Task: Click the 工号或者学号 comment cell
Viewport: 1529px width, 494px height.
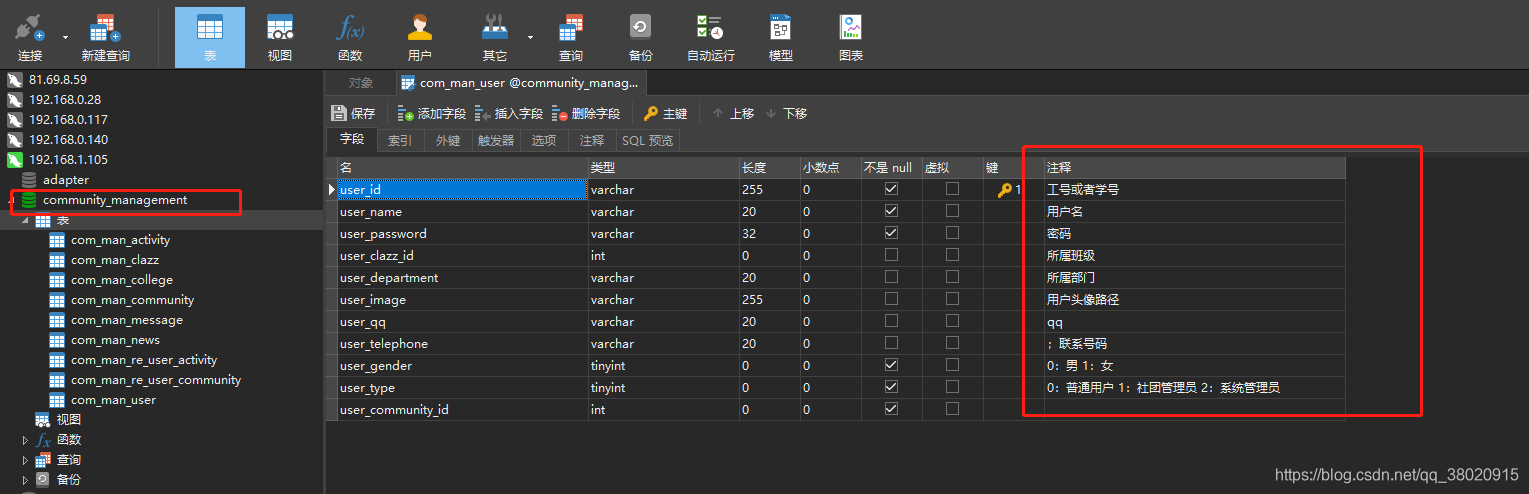Action: [1194, 189]
